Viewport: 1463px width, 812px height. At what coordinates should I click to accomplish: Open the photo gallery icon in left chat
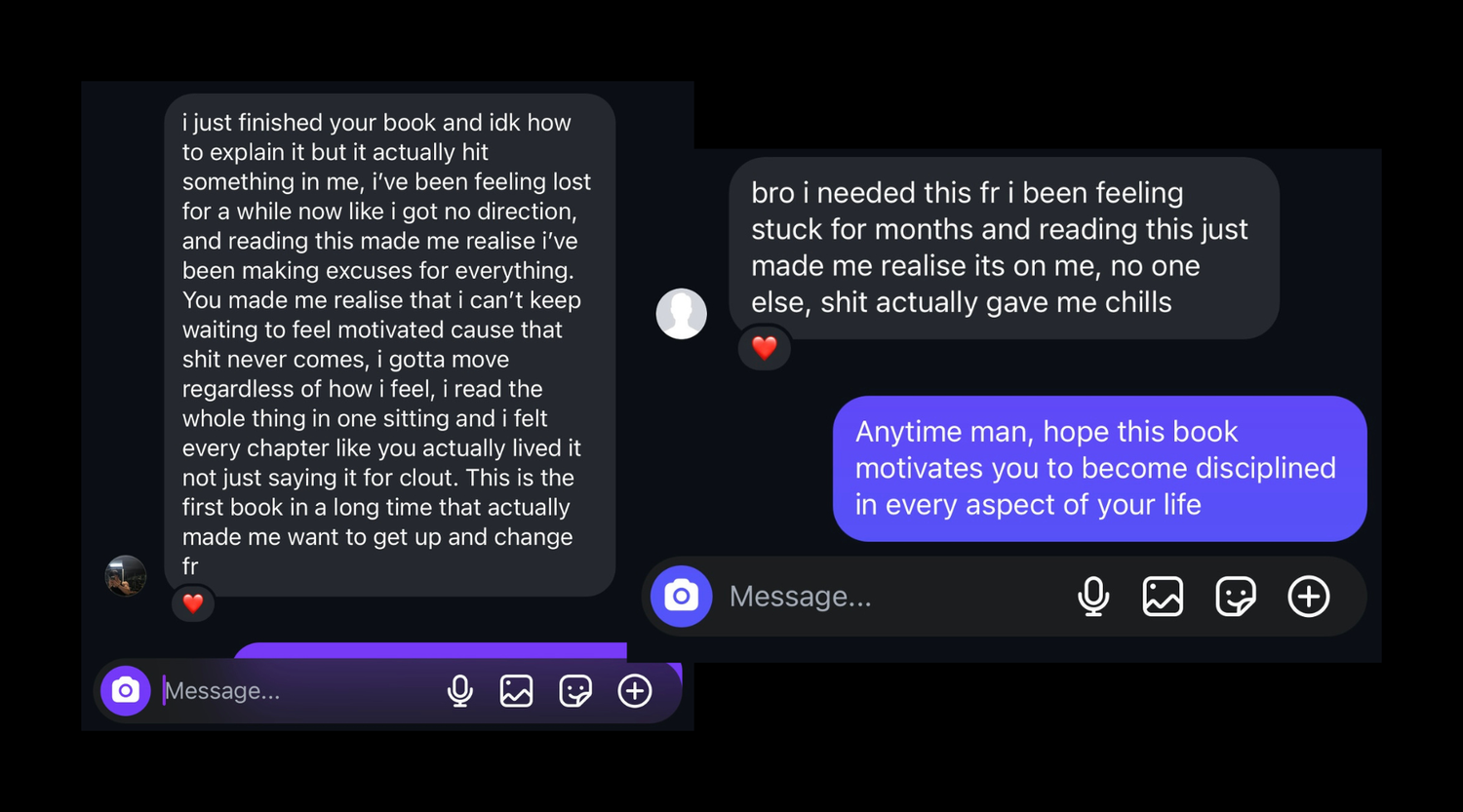click(516, 691)
